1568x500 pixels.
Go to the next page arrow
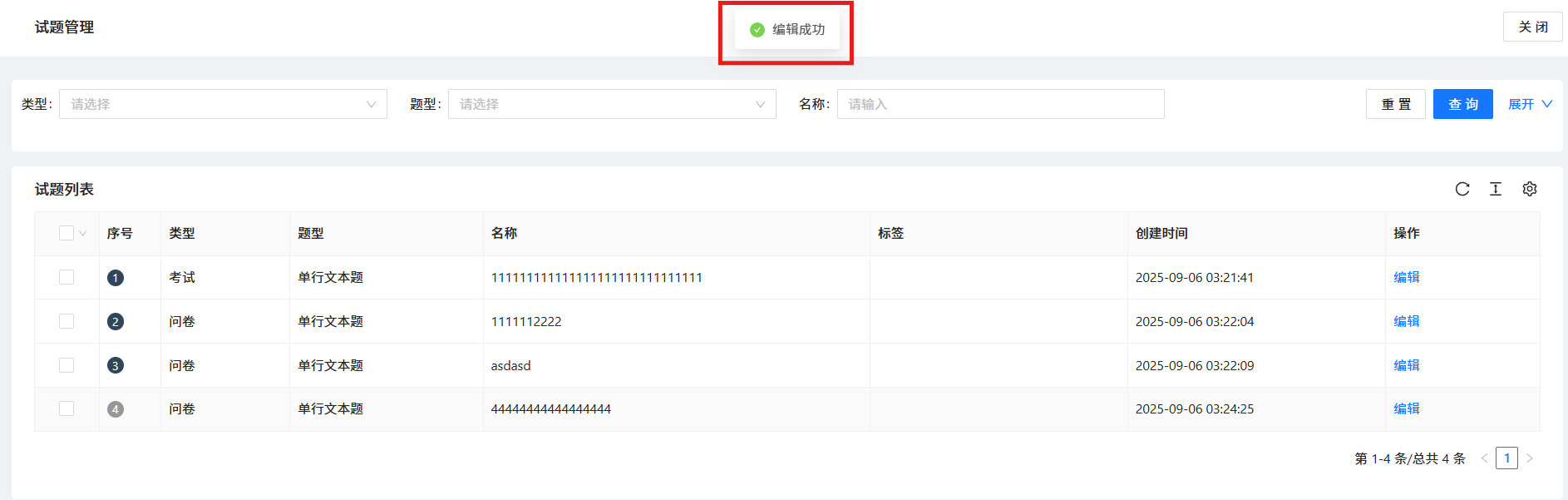click(x=1530, y=458)
